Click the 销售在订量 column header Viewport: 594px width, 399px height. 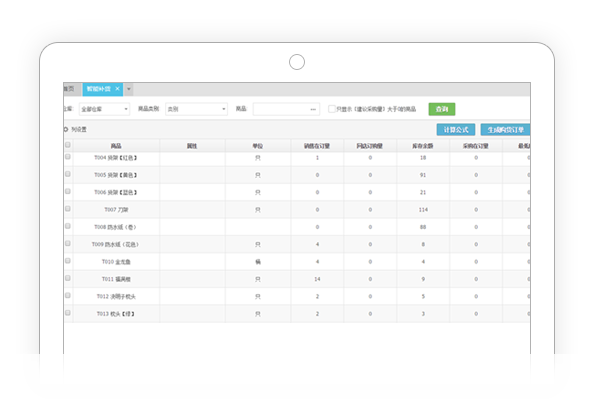[x=317, y=146]
